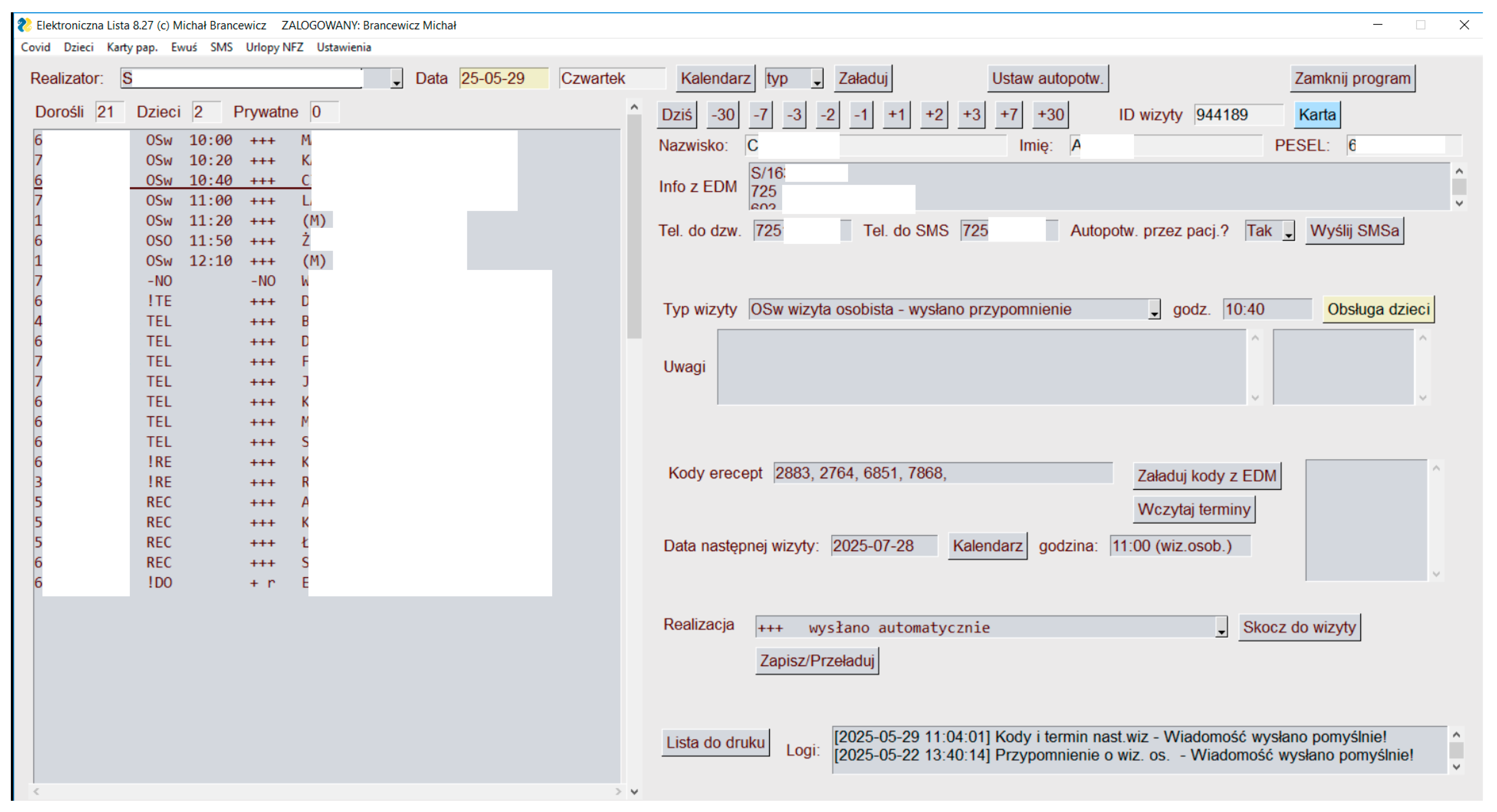Click into the Uwagi text area
1497x812 pixels.
point(981,366)
